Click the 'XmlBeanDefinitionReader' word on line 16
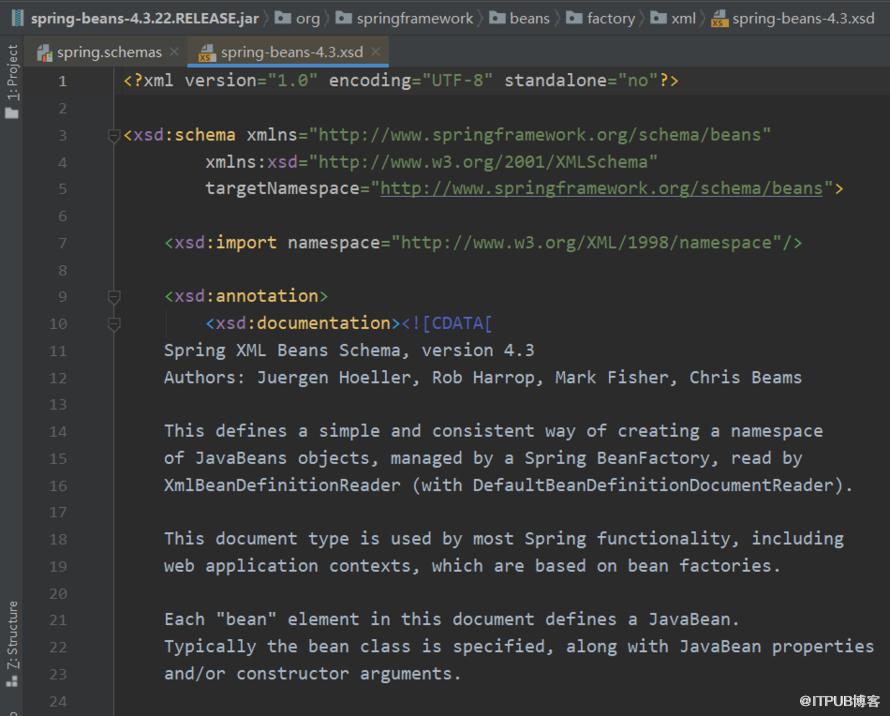Image resolution: width=890 pixels, height=716 pixels. [x=282, y=485]
